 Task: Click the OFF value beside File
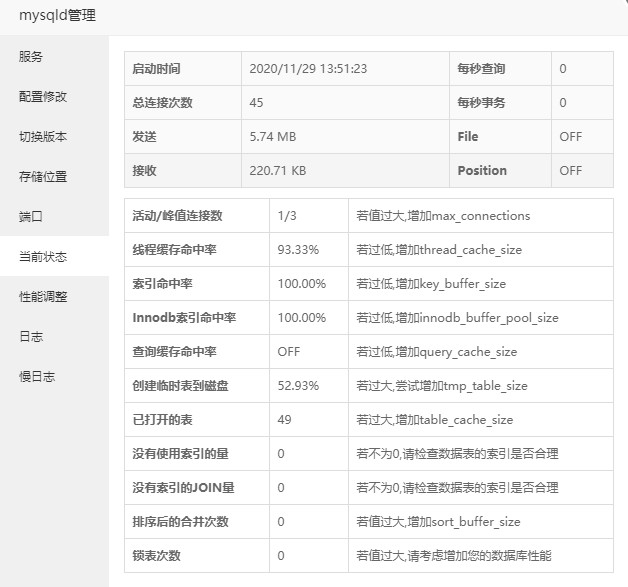571,137
